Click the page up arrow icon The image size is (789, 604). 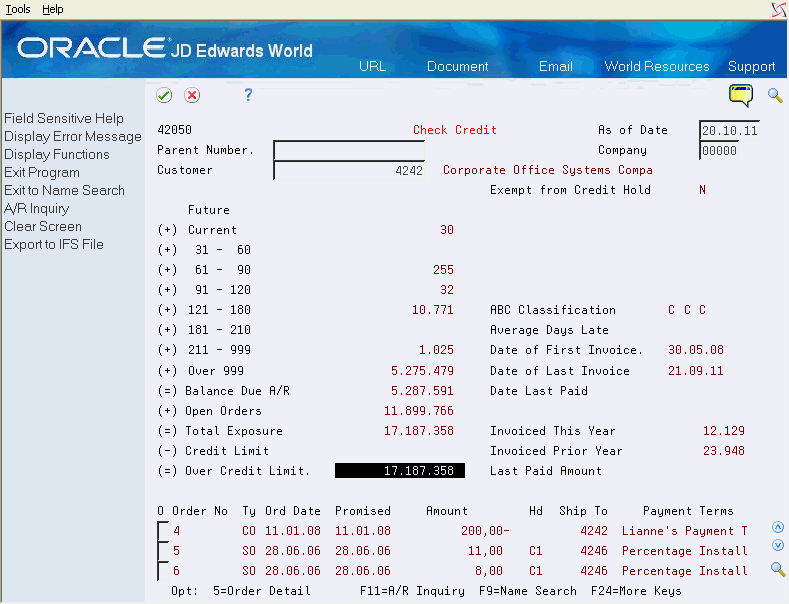(x=778, y=527)
